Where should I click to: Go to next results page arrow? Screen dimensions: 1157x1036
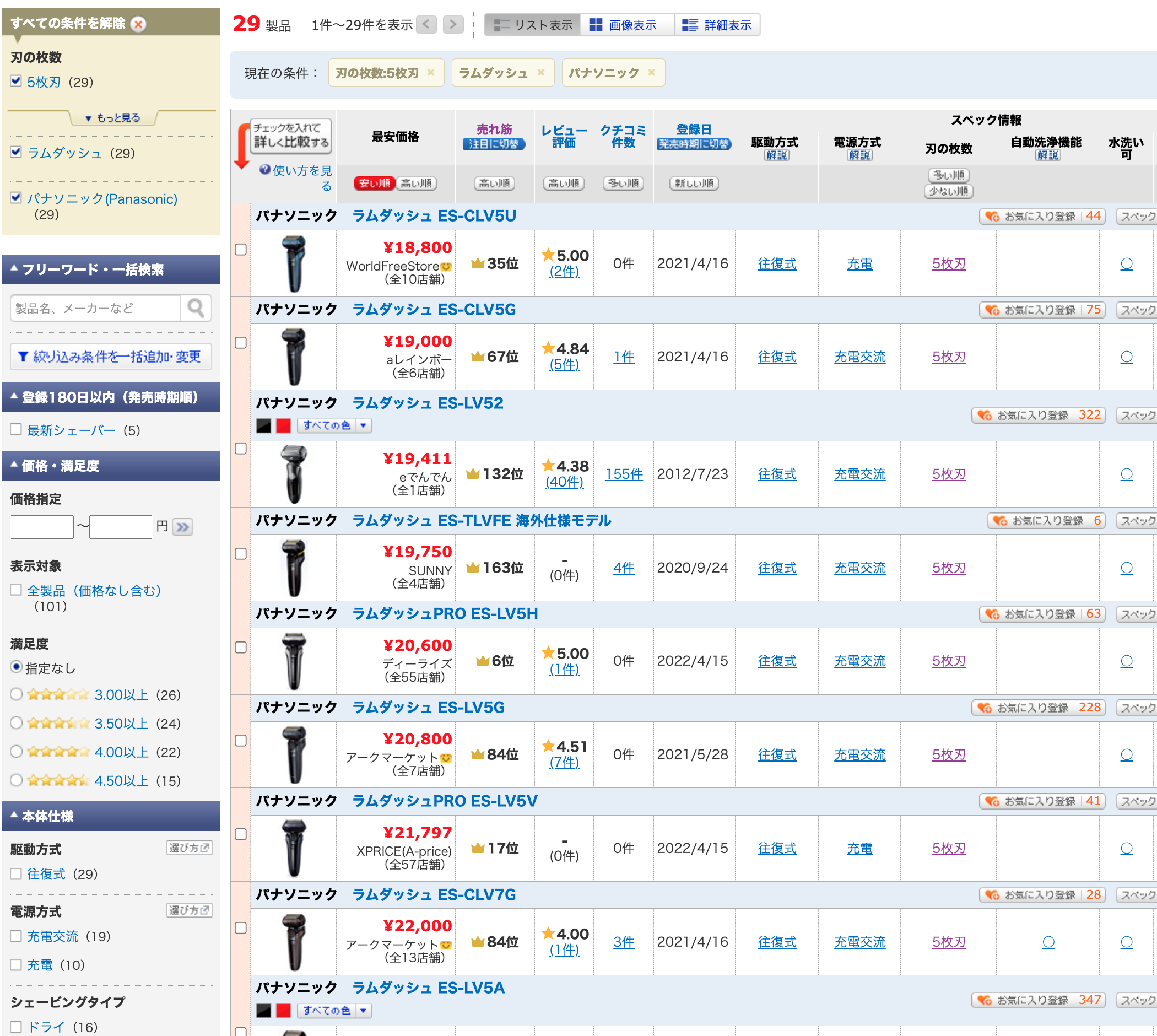453,24
